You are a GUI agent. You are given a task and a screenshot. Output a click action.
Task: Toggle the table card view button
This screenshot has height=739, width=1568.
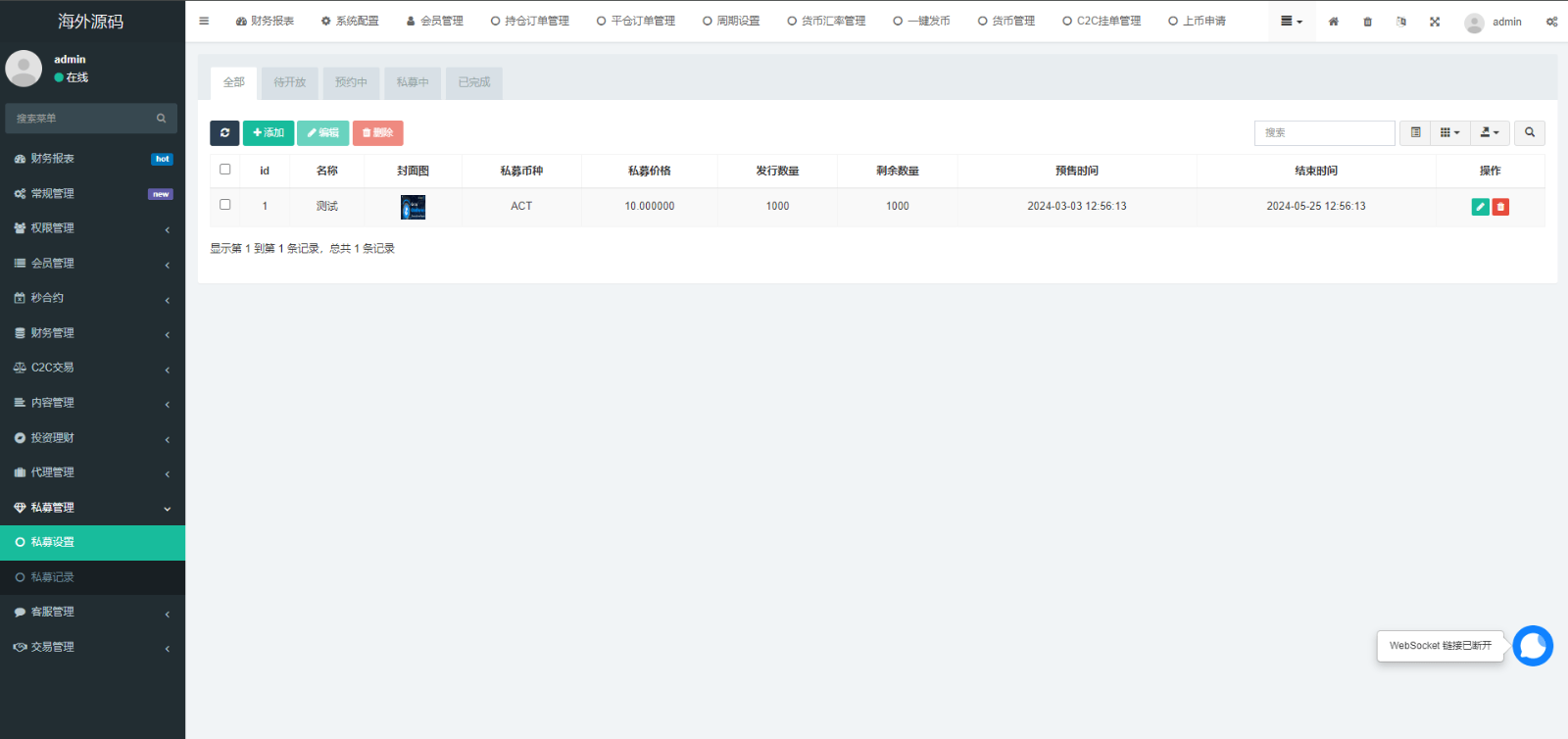(1415, 133)
